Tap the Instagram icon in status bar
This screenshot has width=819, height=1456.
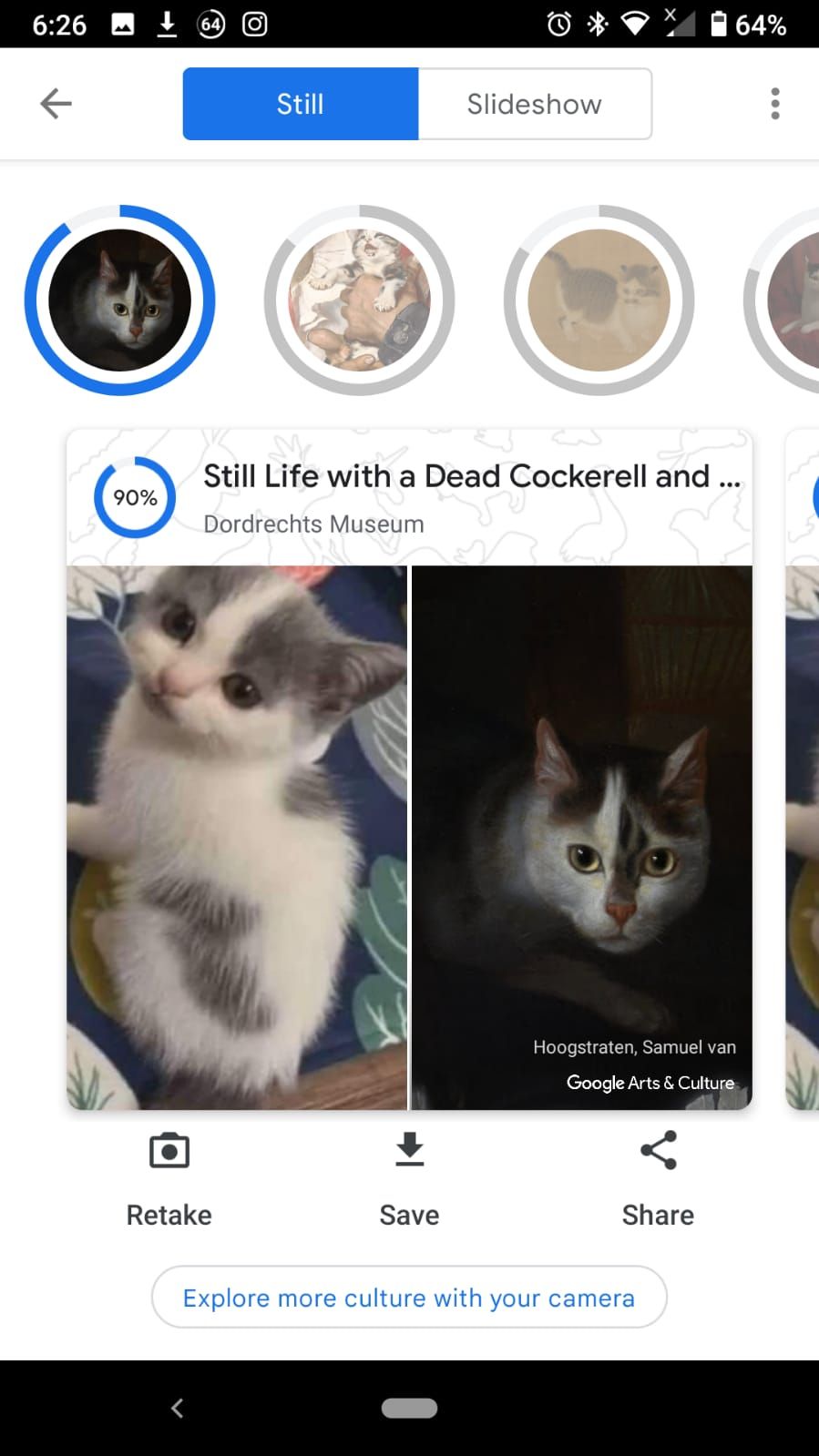(255, 24)
